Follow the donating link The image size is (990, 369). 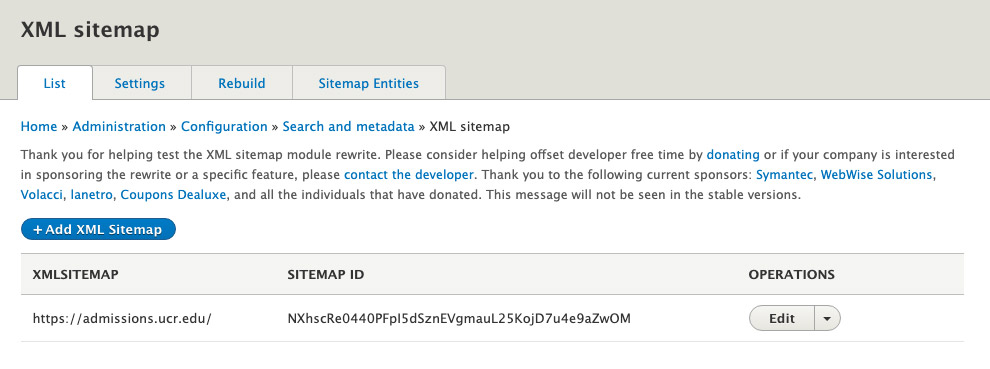[733, 154]
